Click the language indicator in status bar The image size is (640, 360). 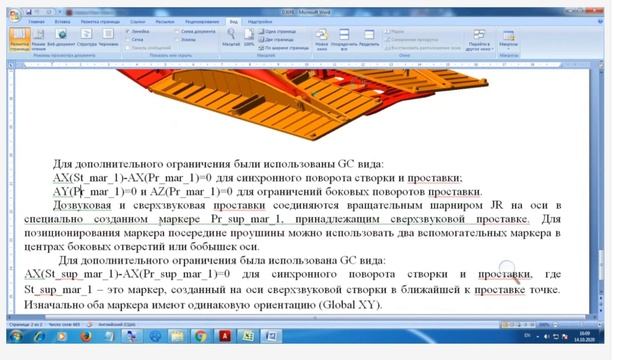117,324
